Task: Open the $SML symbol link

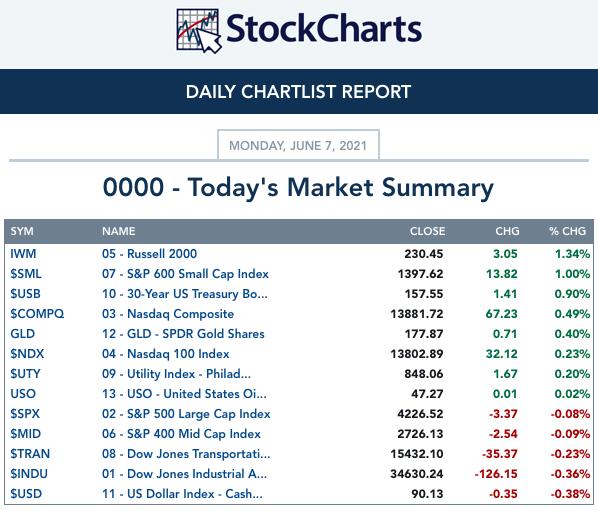Action: pos(26,274)
